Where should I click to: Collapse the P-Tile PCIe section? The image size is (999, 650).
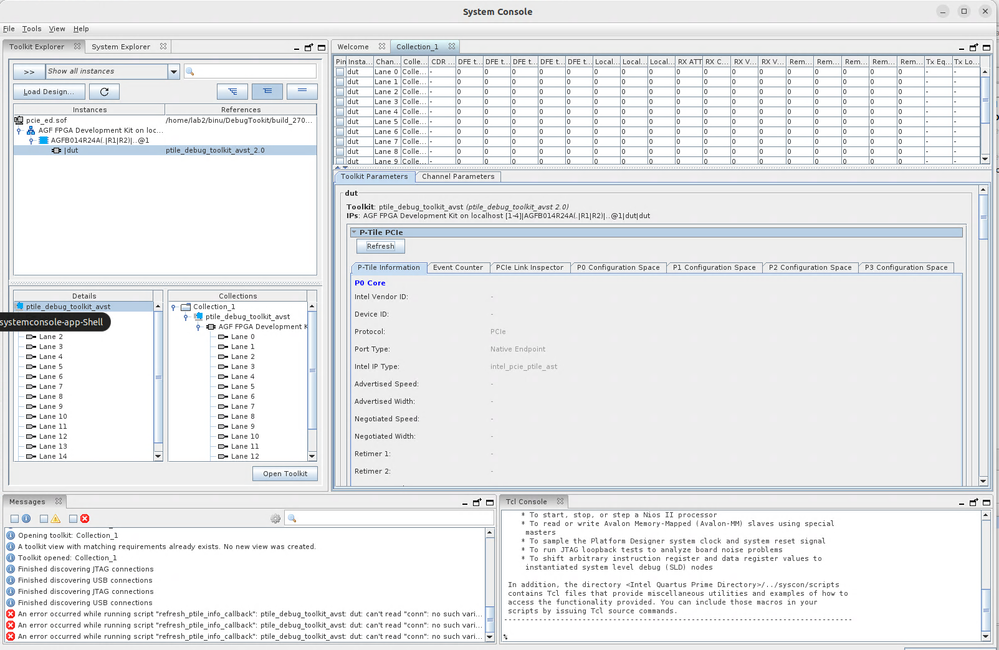(x=354, y=232)
